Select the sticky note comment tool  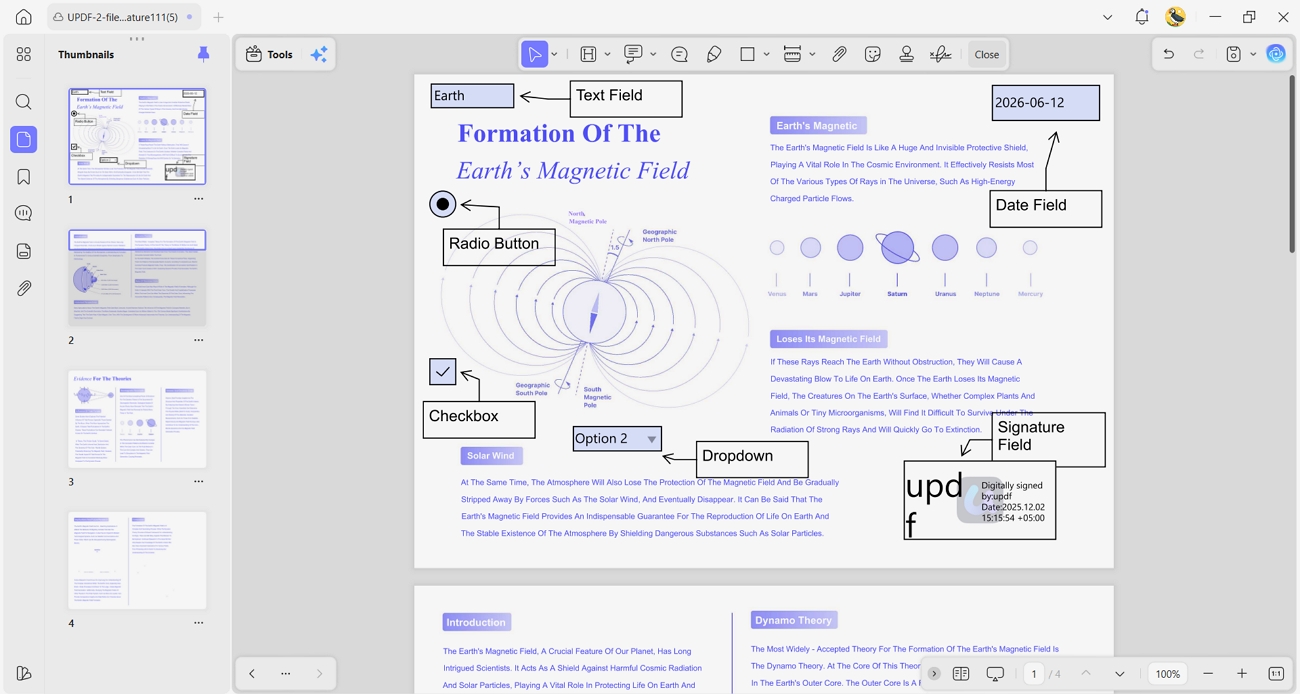click(x=679, y=54)
